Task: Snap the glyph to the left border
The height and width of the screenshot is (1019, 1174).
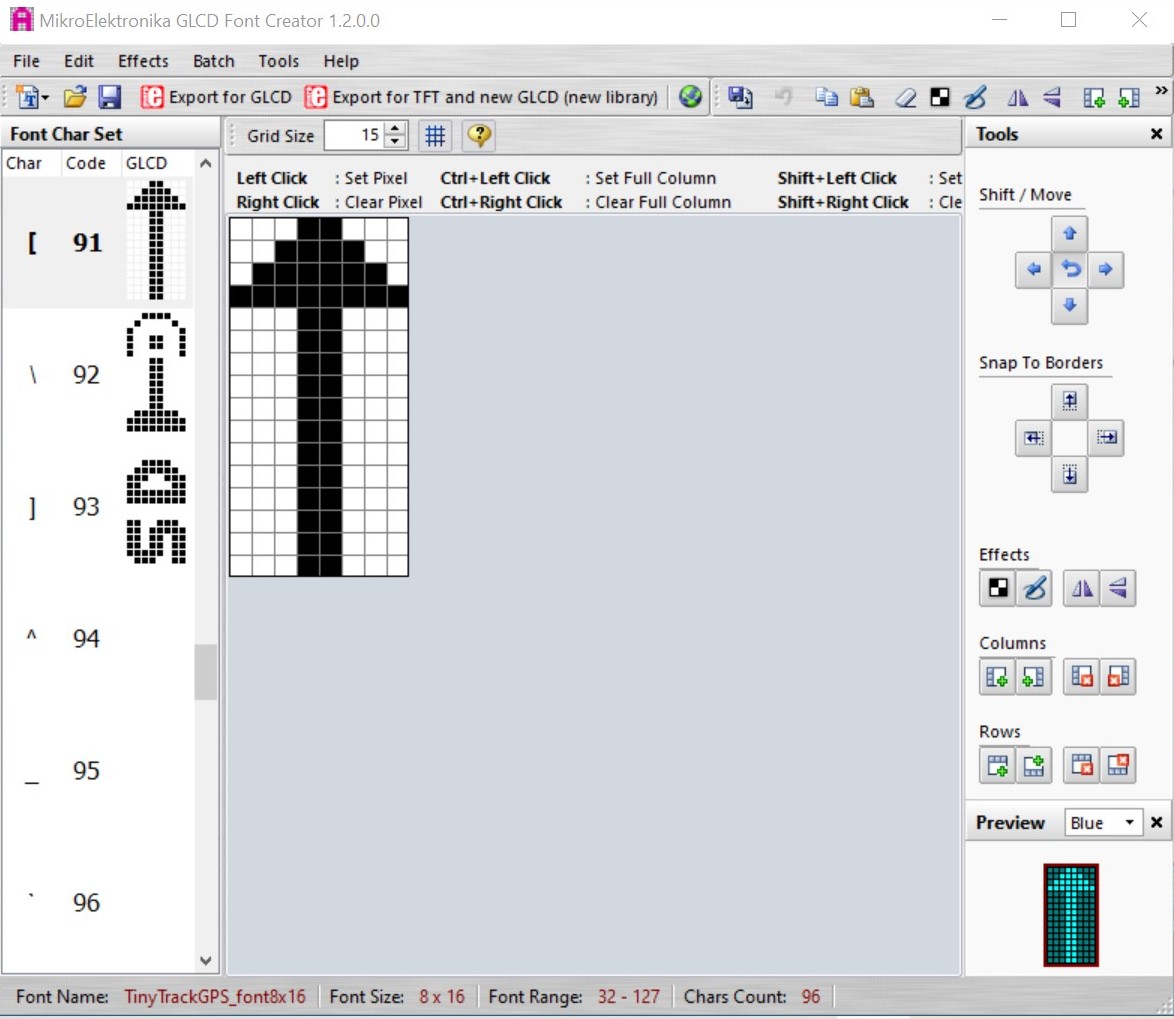Action: 1033,437
